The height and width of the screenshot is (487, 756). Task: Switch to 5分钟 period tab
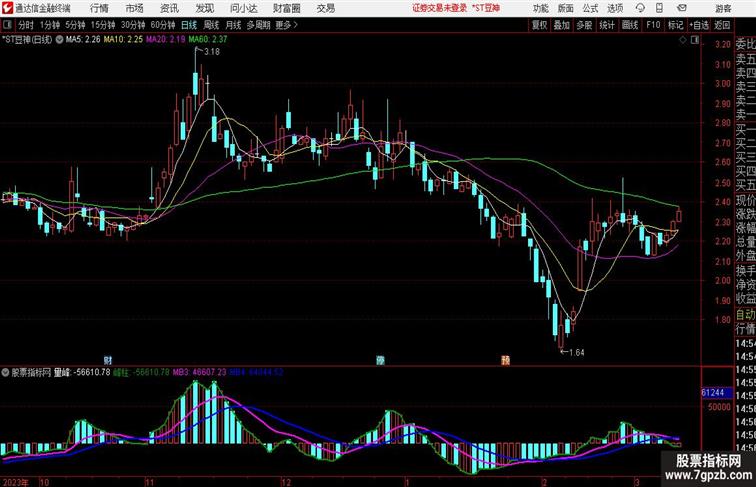tap(75, 25)
